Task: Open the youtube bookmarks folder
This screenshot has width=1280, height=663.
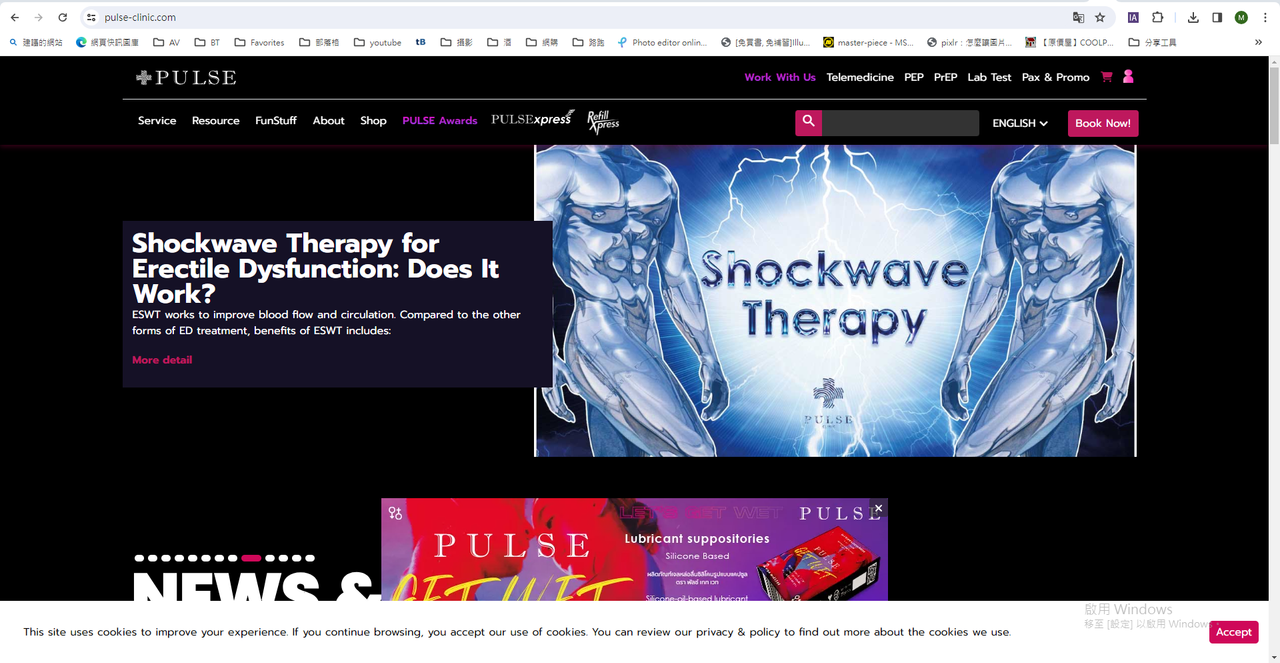Action: pos(378,42)
